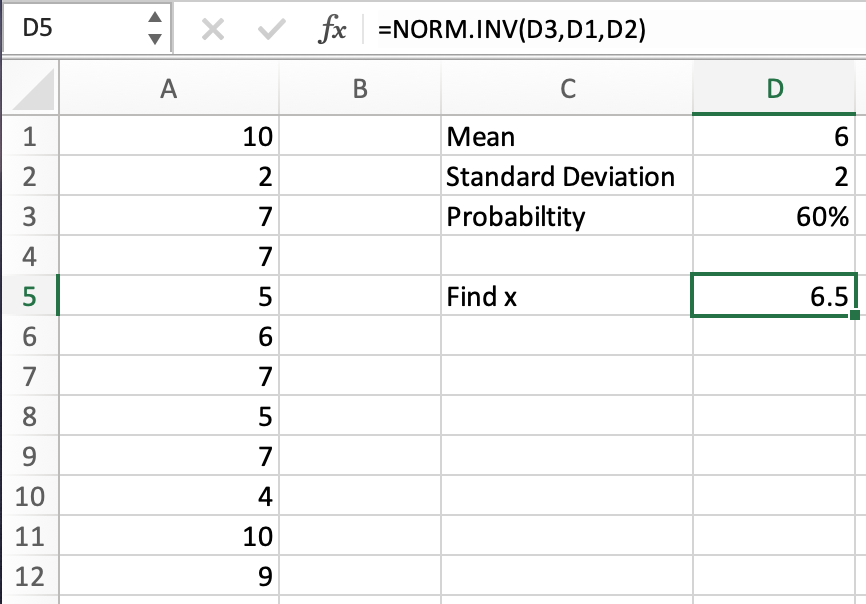Click inside the formula bar text

(600, 30)
